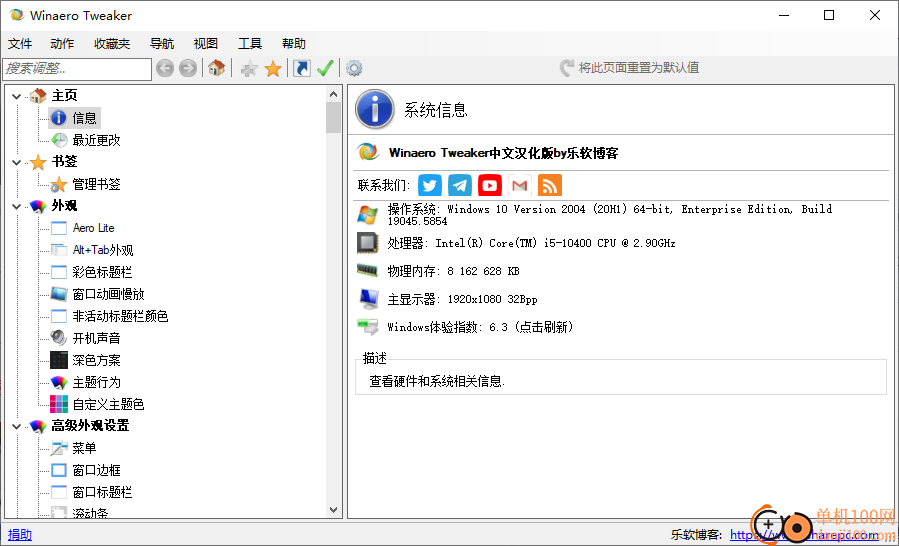The width and height of the screenshot is (899, 546).
Task: Click the 自定义主题色 color grid icon
Action: 59,404
